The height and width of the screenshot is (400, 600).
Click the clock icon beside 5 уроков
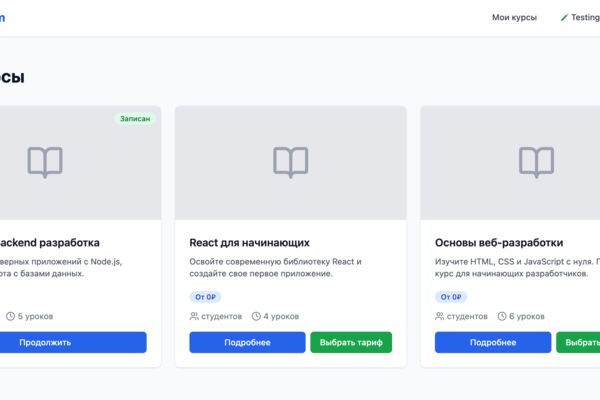click(x=10, y=316)
